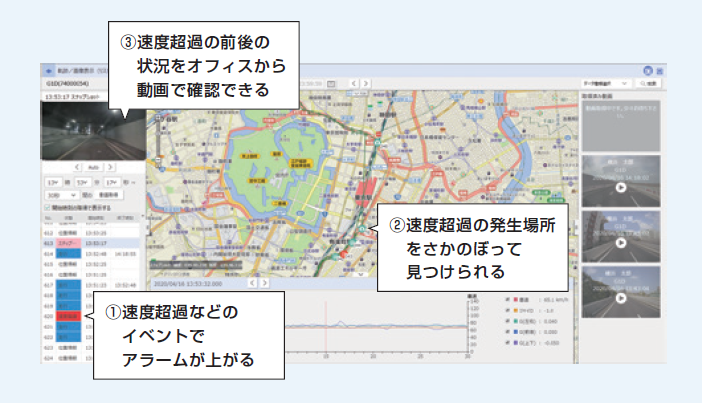The height and width of the screenshot is (403, 702).
Task: Play the video of the tree-lined road
Action: [x=621, y=298]
